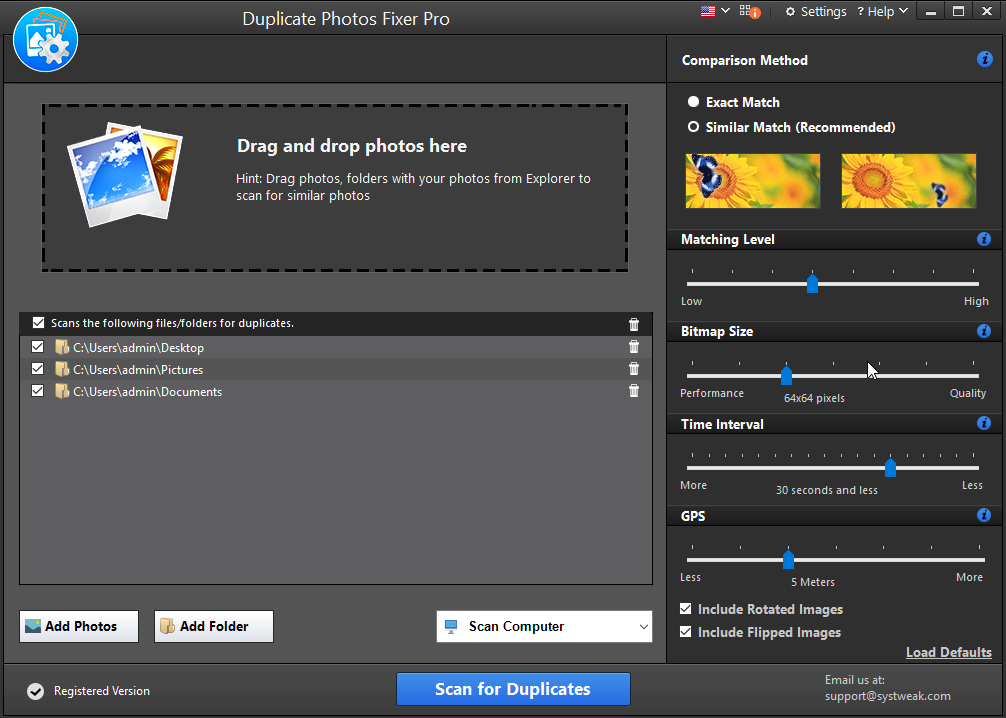
Task: Click the Load Defaults link
Action: click(x=948, y=652)
